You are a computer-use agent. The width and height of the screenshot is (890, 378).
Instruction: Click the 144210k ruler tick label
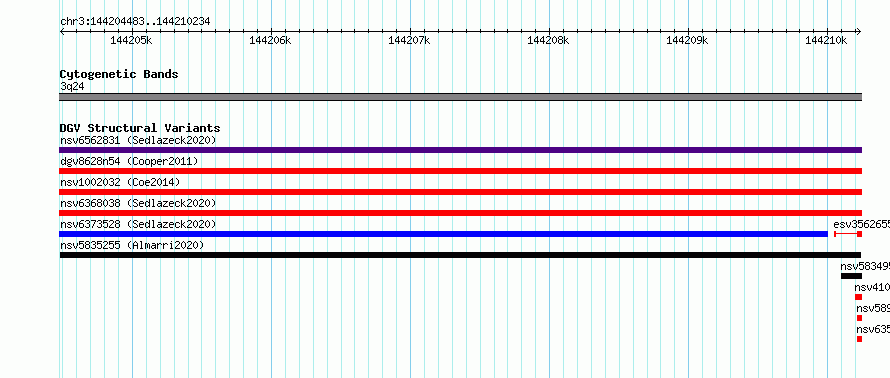pyautogui.click(x=826, y=40)
